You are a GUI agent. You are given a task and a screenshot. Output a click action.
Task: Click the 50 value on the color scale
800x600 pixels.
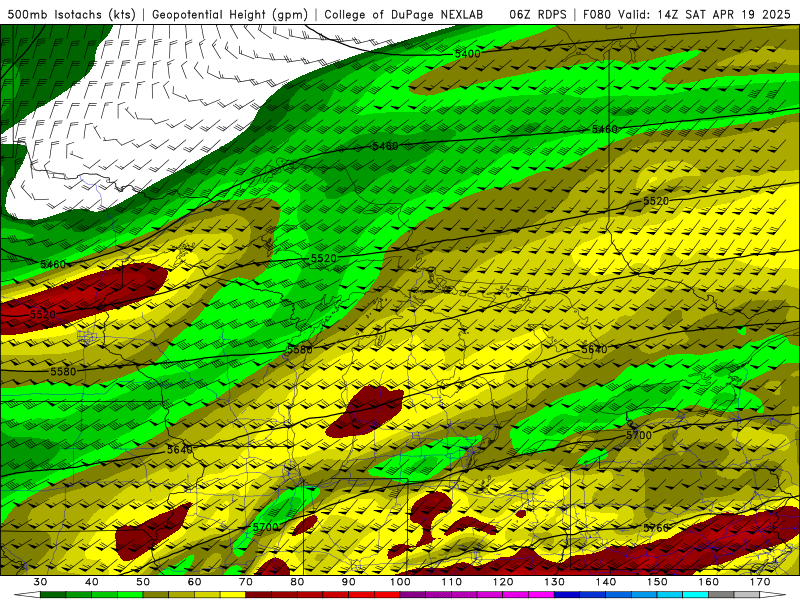(143, 582)
